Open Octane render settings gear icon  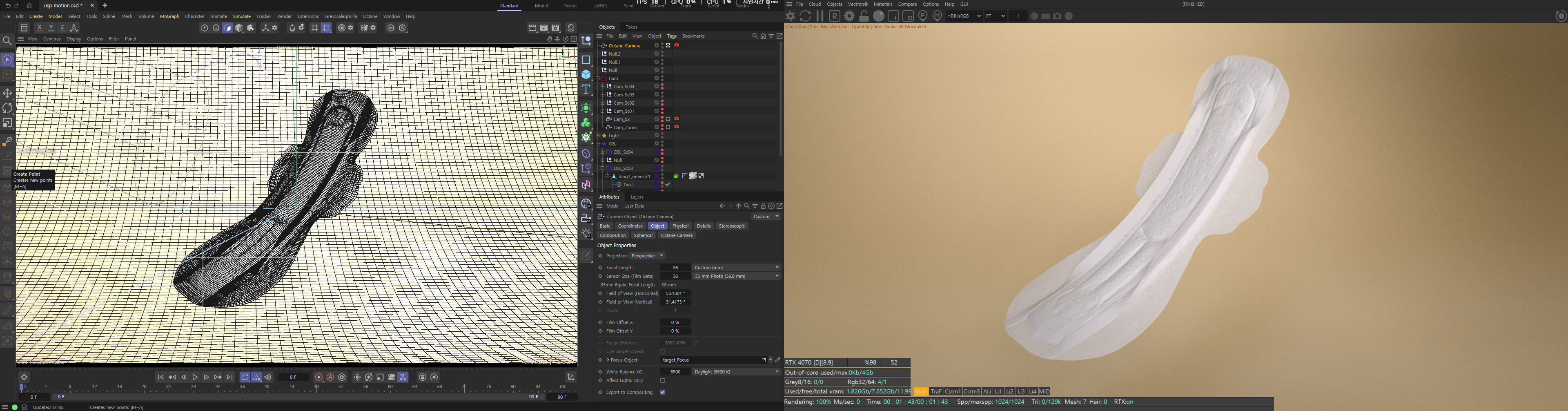tap(849, 16)
